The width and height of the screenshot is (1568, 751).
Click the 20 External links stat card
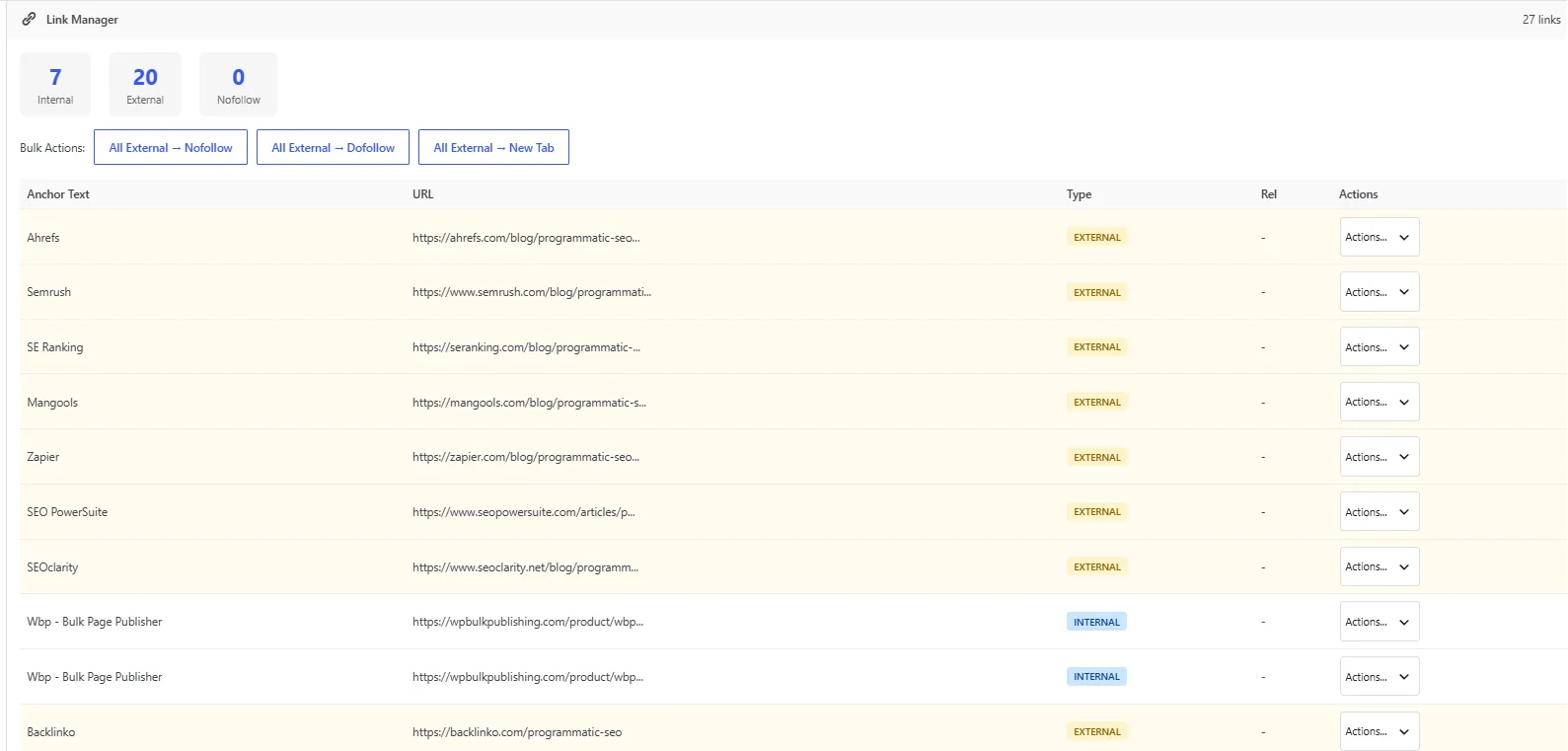(x=145, y=85)
